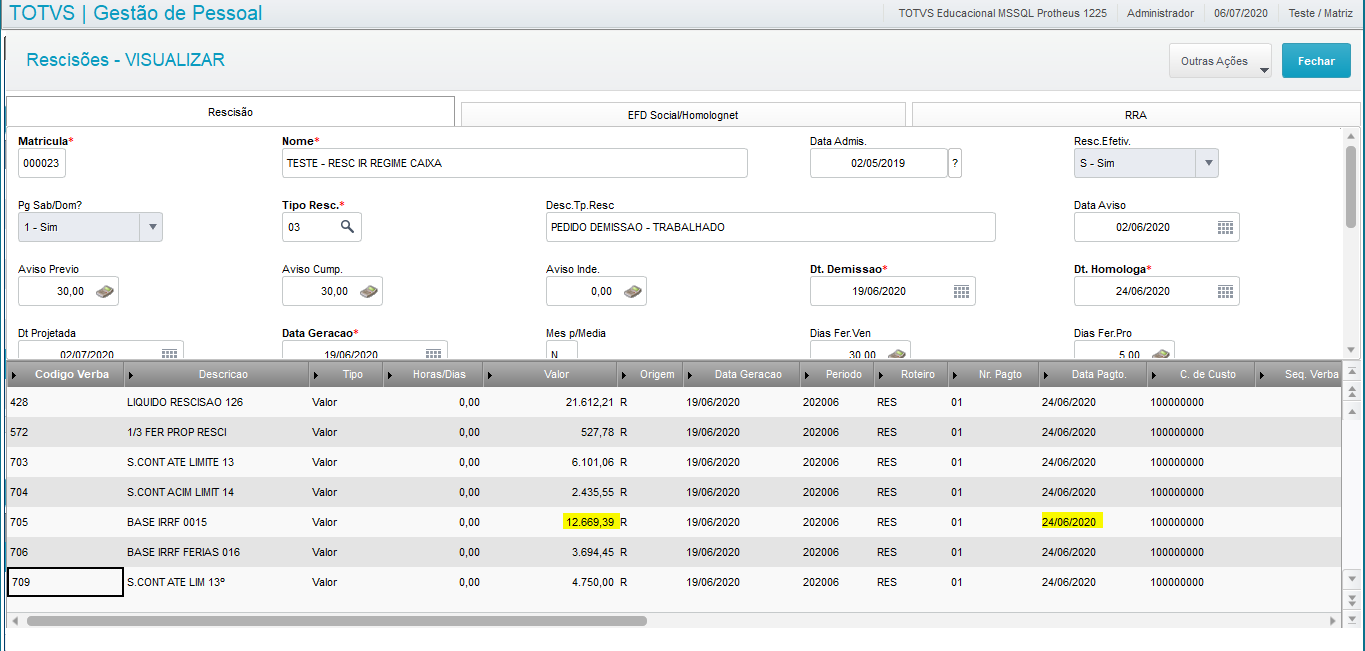Click calculator icon in Dias Fer.Pro
Viewport: 1365px width, 651px height.
click(x=1161, y=353)
